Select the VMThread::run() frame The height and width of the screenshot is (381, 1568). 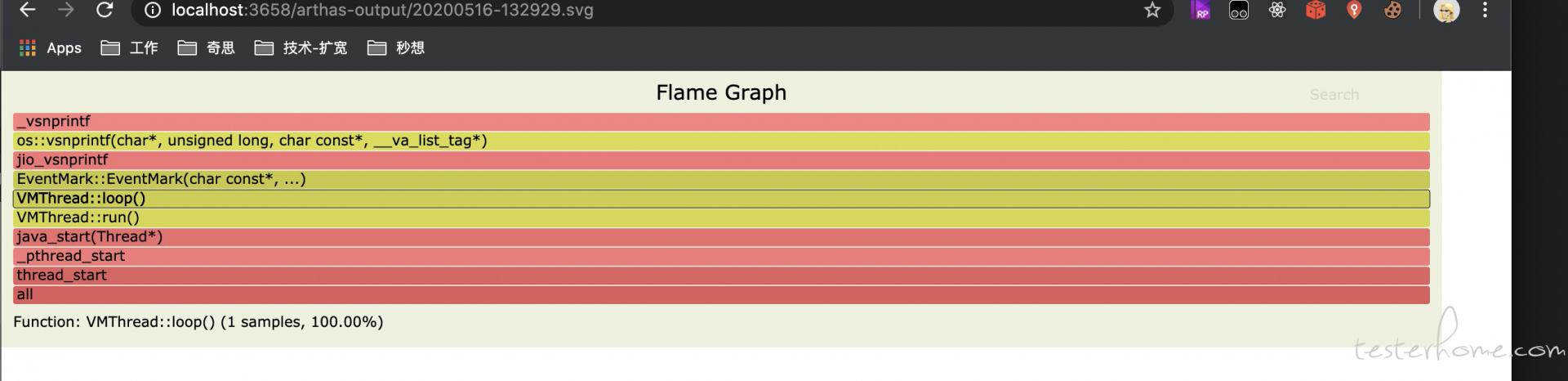[x=721, y=218]
